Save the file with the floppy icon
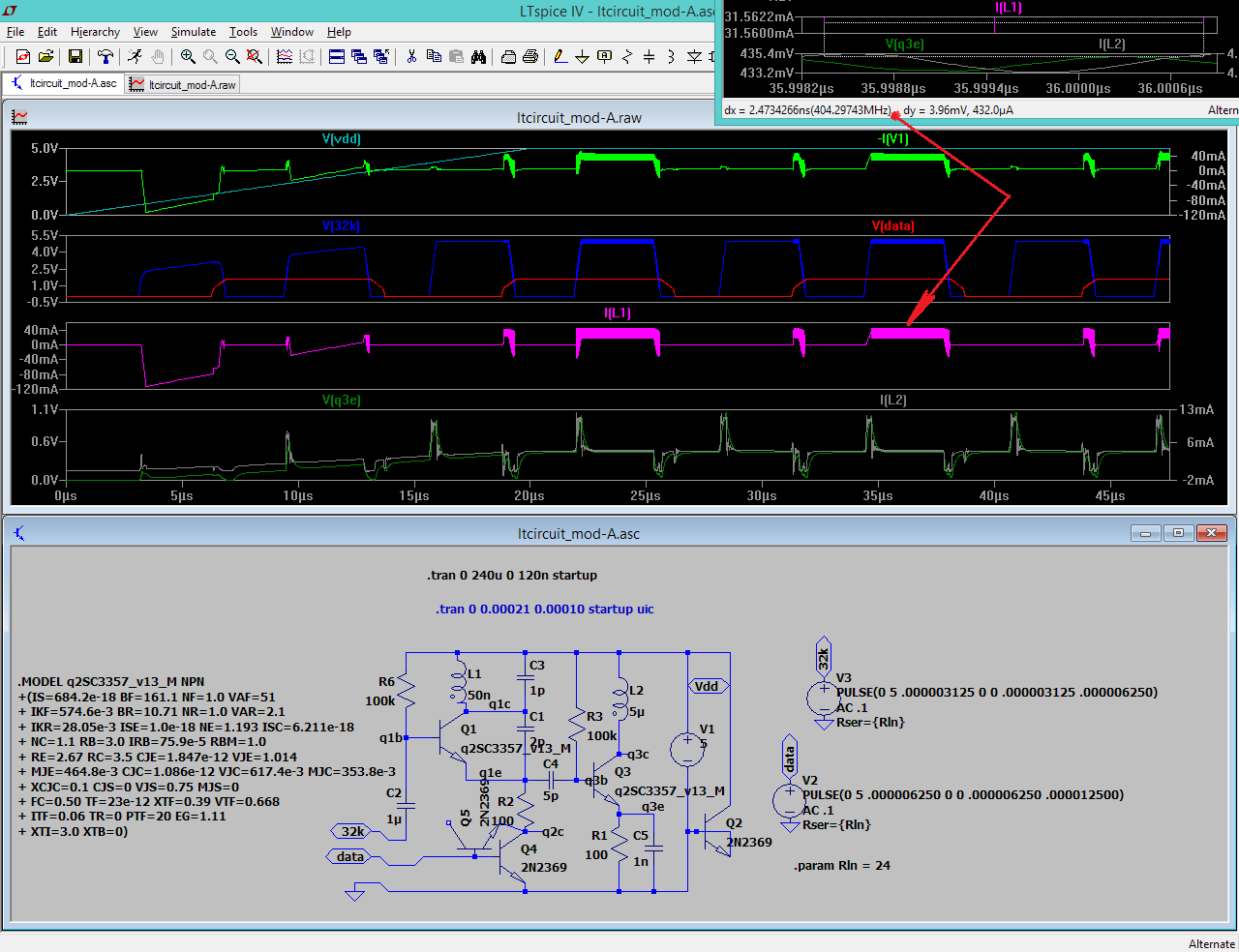Screen dimensions: 1239x952 pos(76,57)
